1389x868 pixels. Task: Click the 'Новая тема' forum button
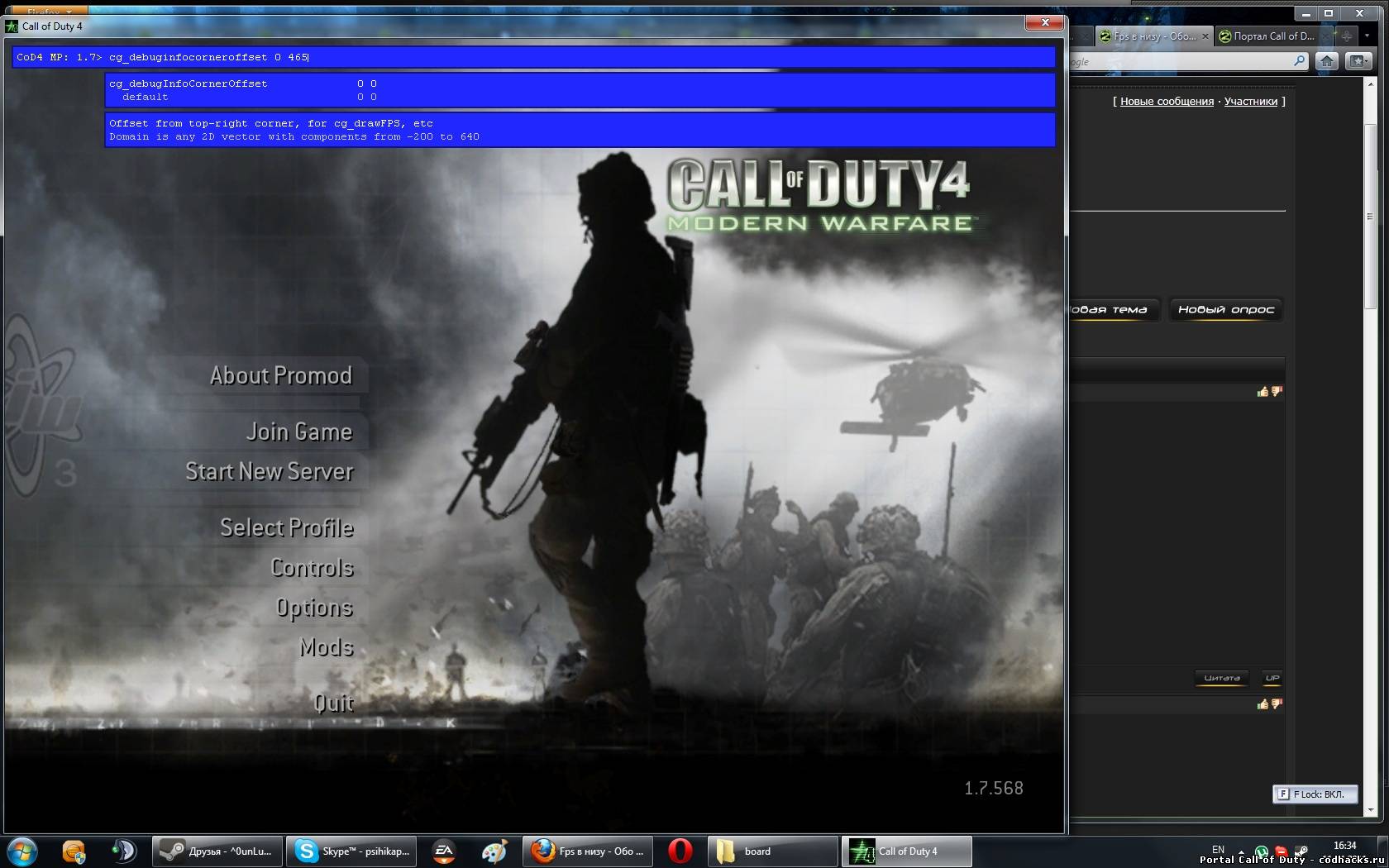coord(1113,310)
